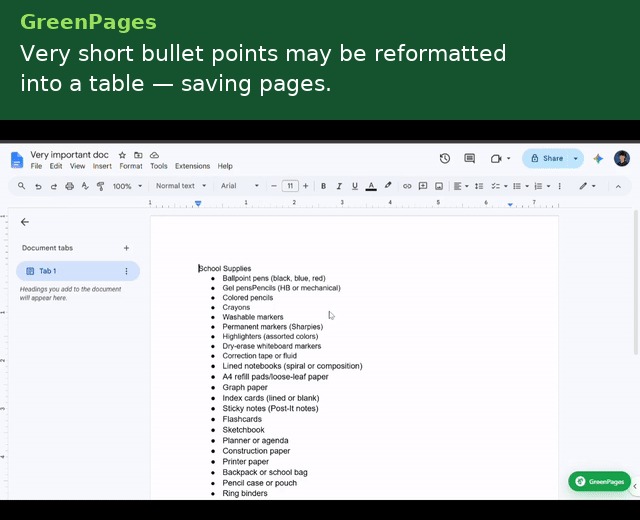640x520 pixels.
Task: Click the left indent ruler marker
Action: (x=198, y=203)
